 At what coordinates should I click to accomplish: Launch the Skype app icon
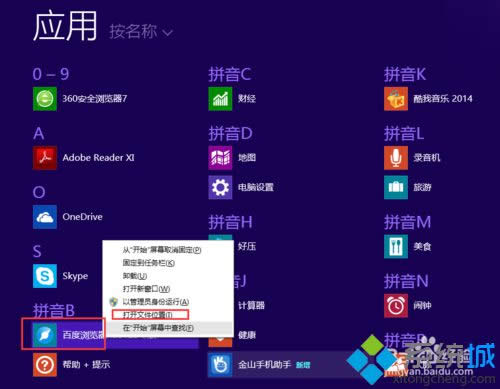(x=45, y=276)
